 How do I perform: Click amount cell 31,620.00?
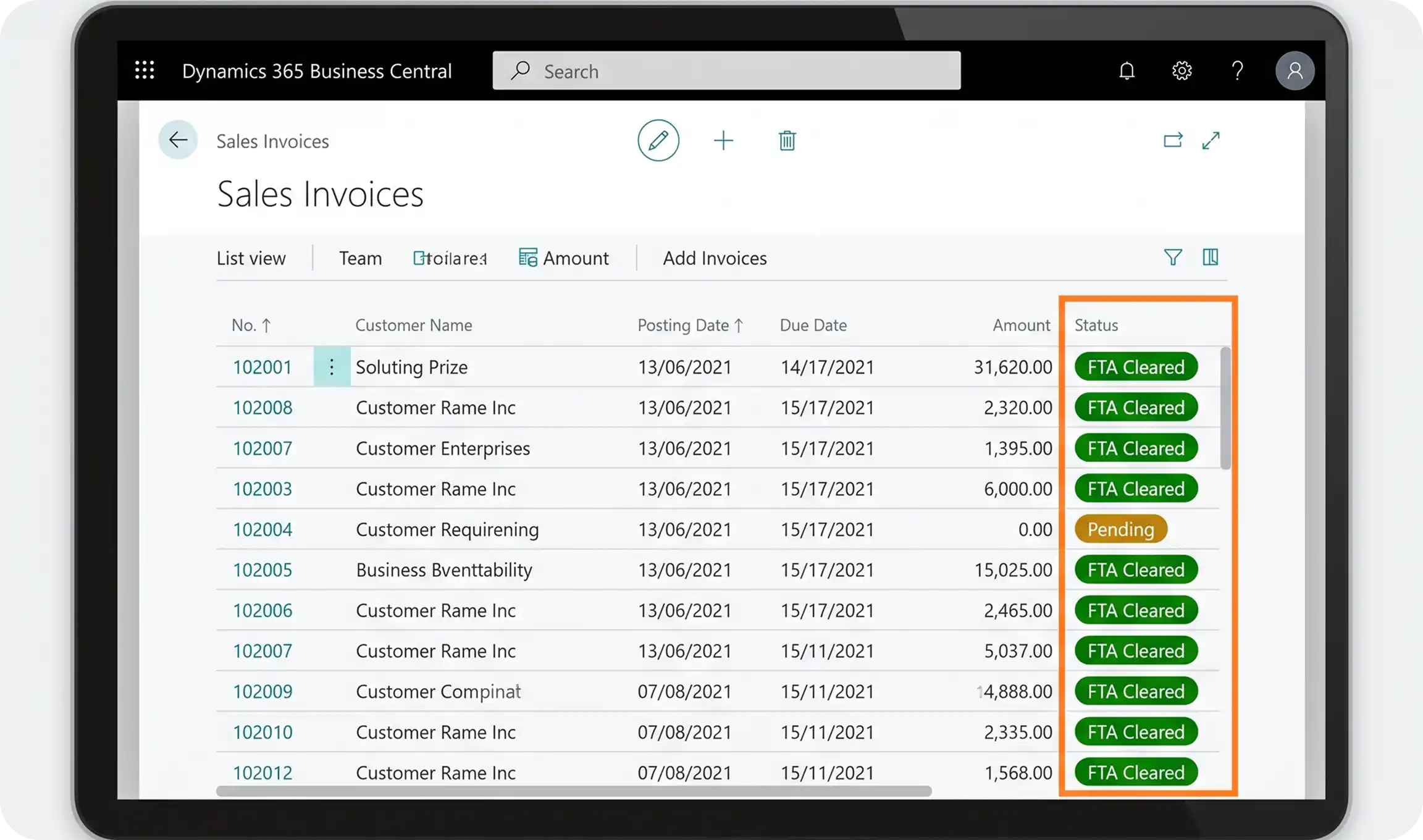[x=1013, y=367]
